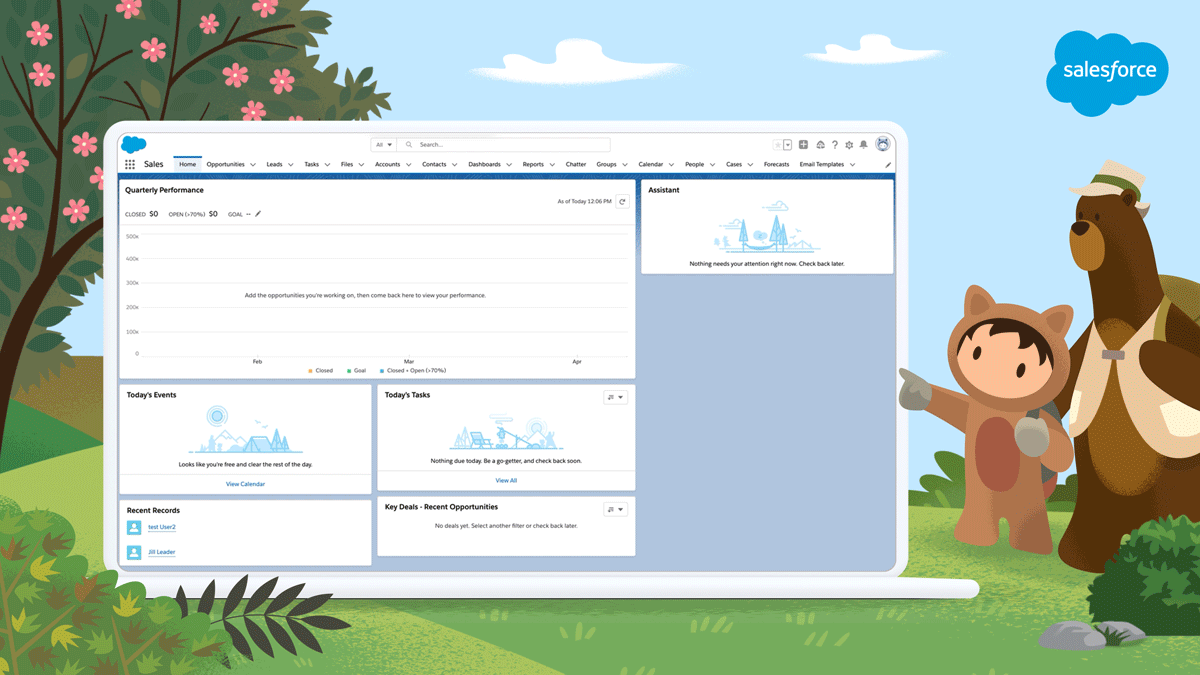Open the People tab
The image size is (1200, 675).
[x=694, y=164]
